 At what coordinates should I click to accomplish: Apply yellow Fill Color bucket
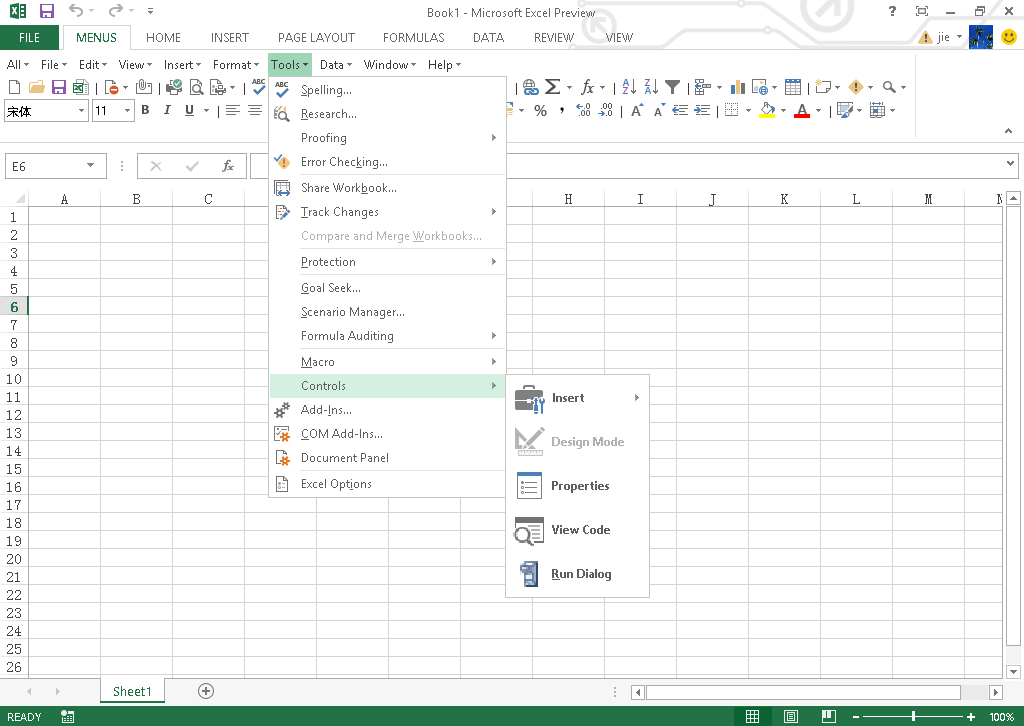[767, 111]
